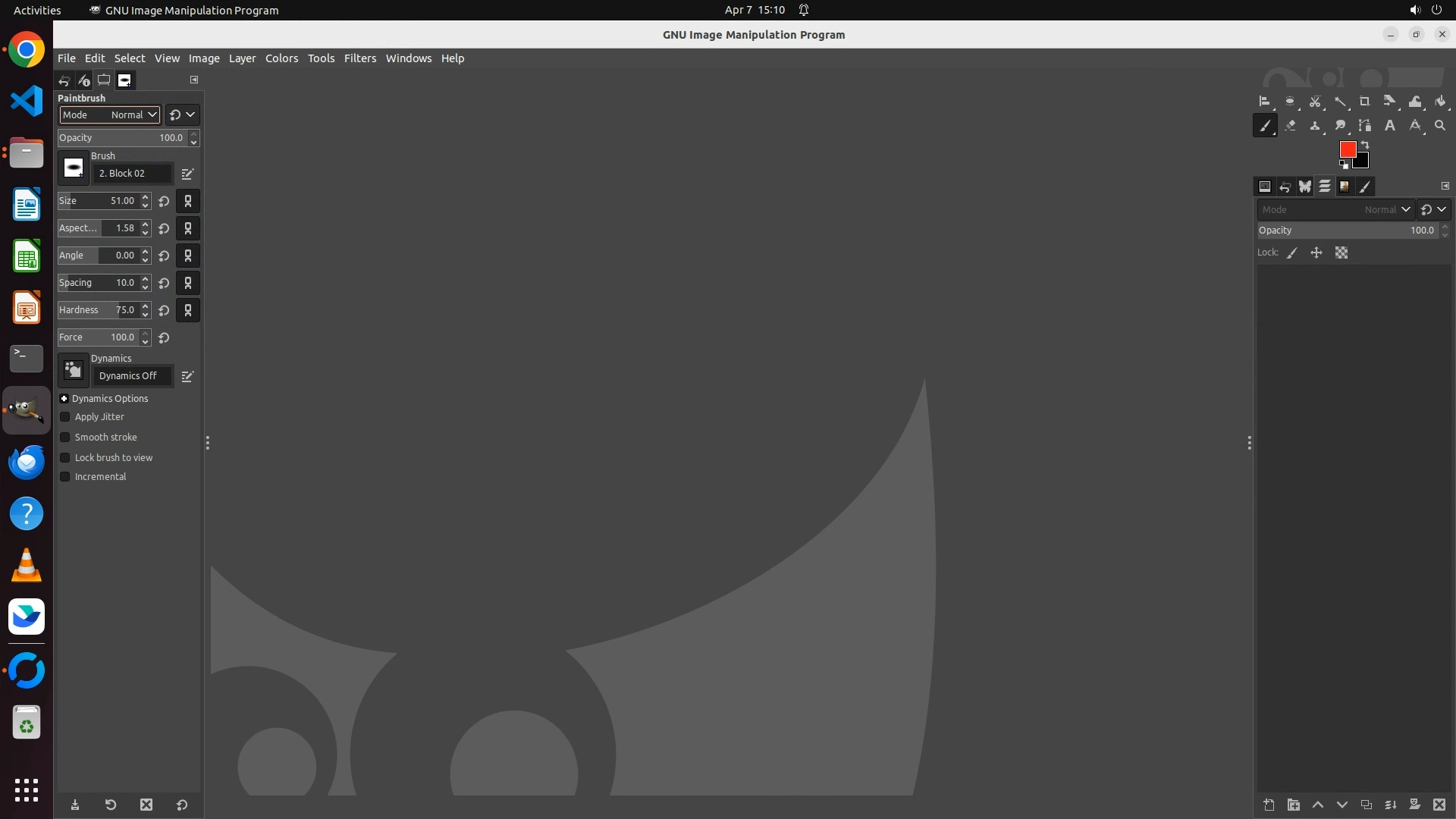Screen dimensions: 1456x819
Task: Expand the Dynamics Options section
Action: click(64, 399)
